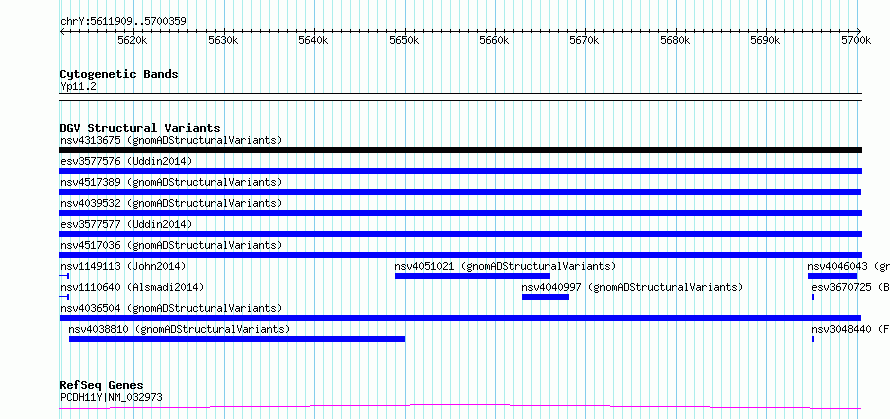Open variant label nsv4038810
The image size is (890, 419).
(179, 329)
